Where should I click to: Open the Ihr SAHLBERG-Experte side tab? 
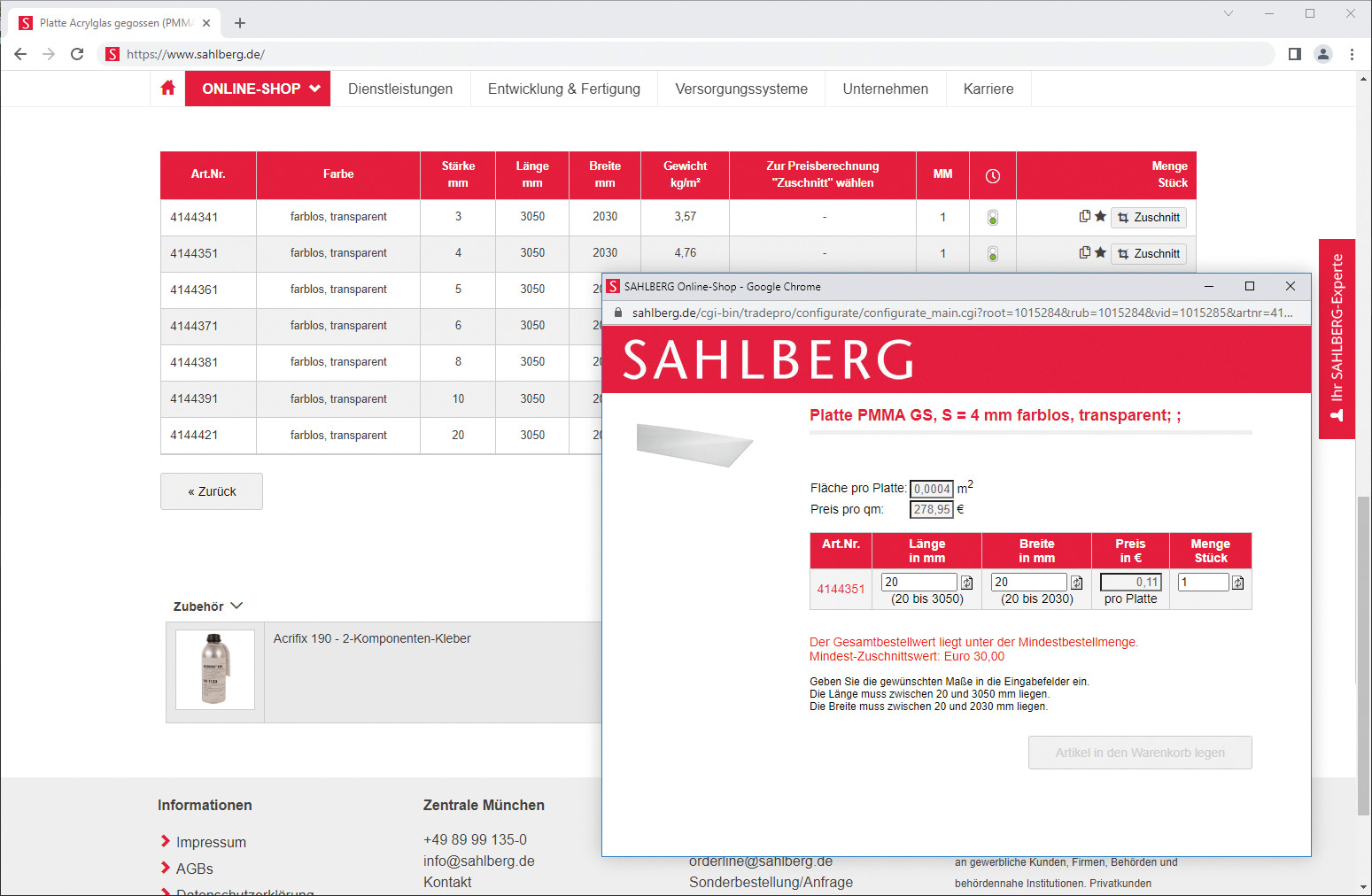[1337, 338]
